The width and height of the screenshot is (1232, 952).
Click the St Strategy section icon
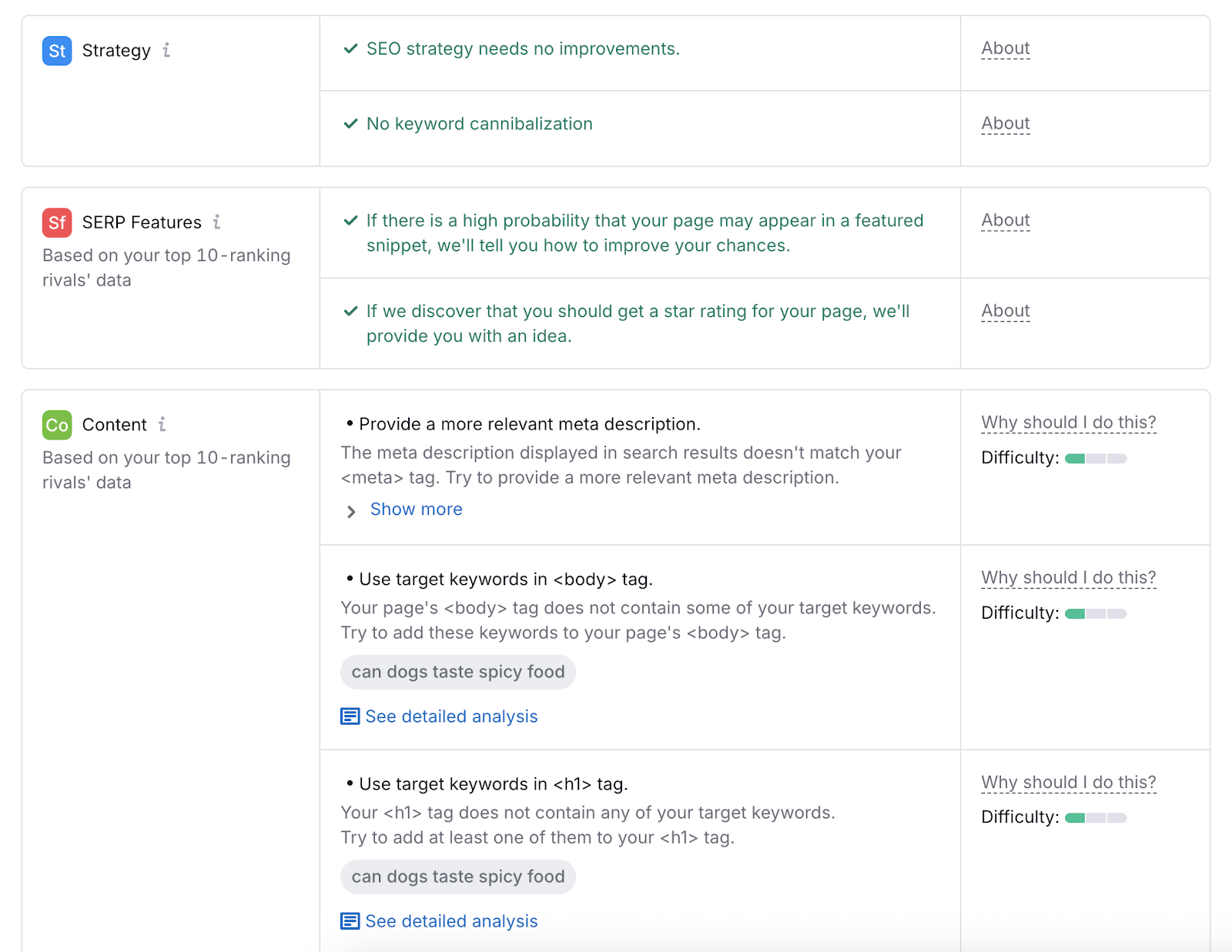[x=55, y=51]
